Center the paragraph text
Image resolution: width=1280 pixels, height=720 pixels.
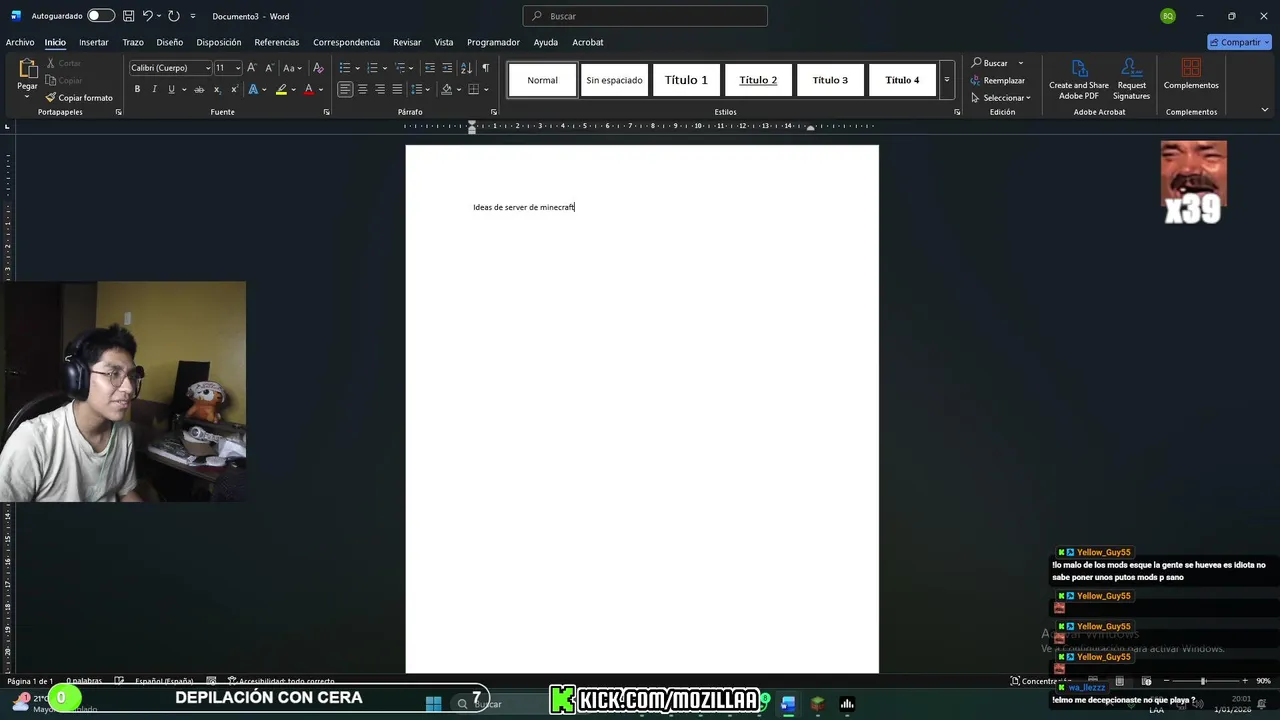pyautogui.click(x=362, y=89)
